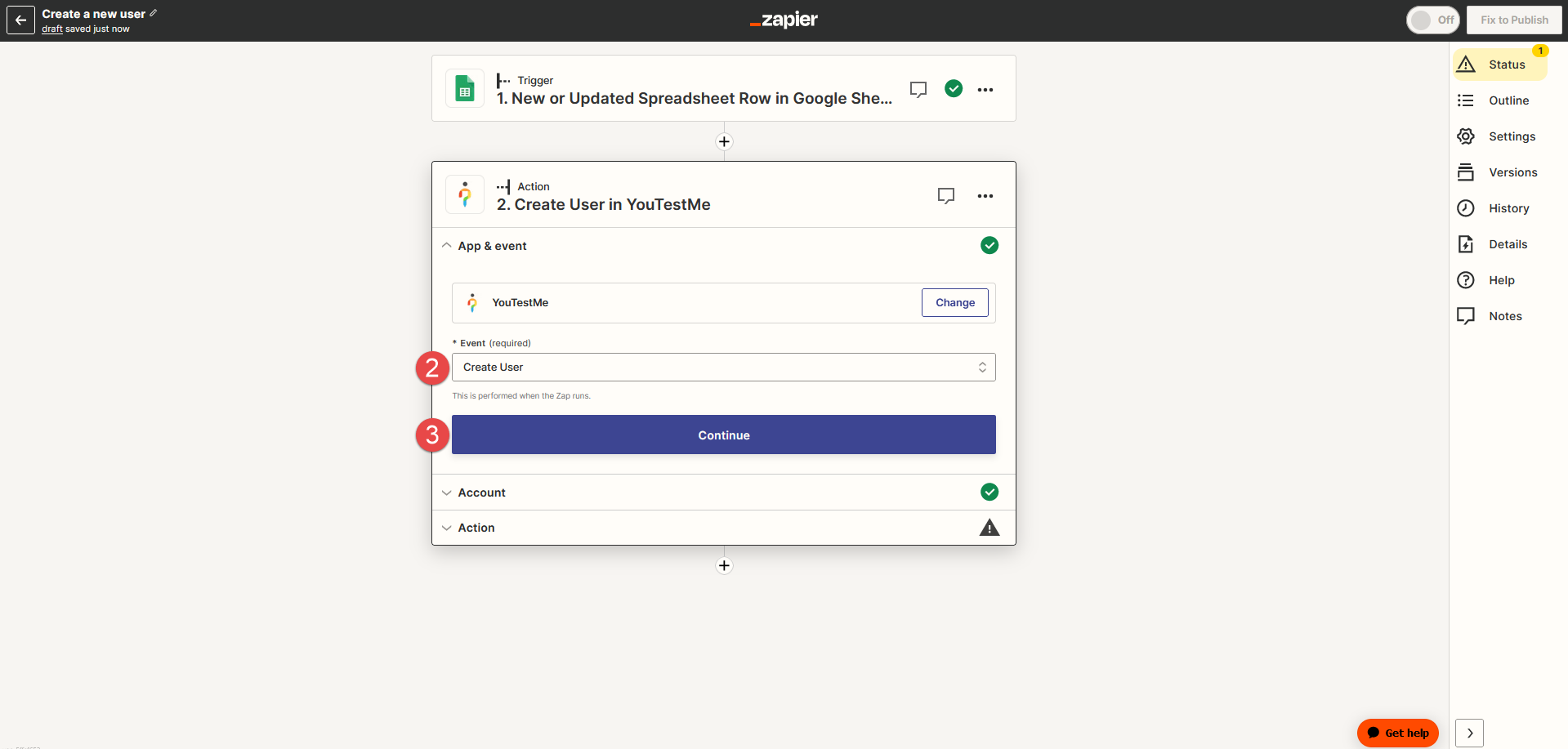Click the YouTestMe action app icon

point(465,194)
